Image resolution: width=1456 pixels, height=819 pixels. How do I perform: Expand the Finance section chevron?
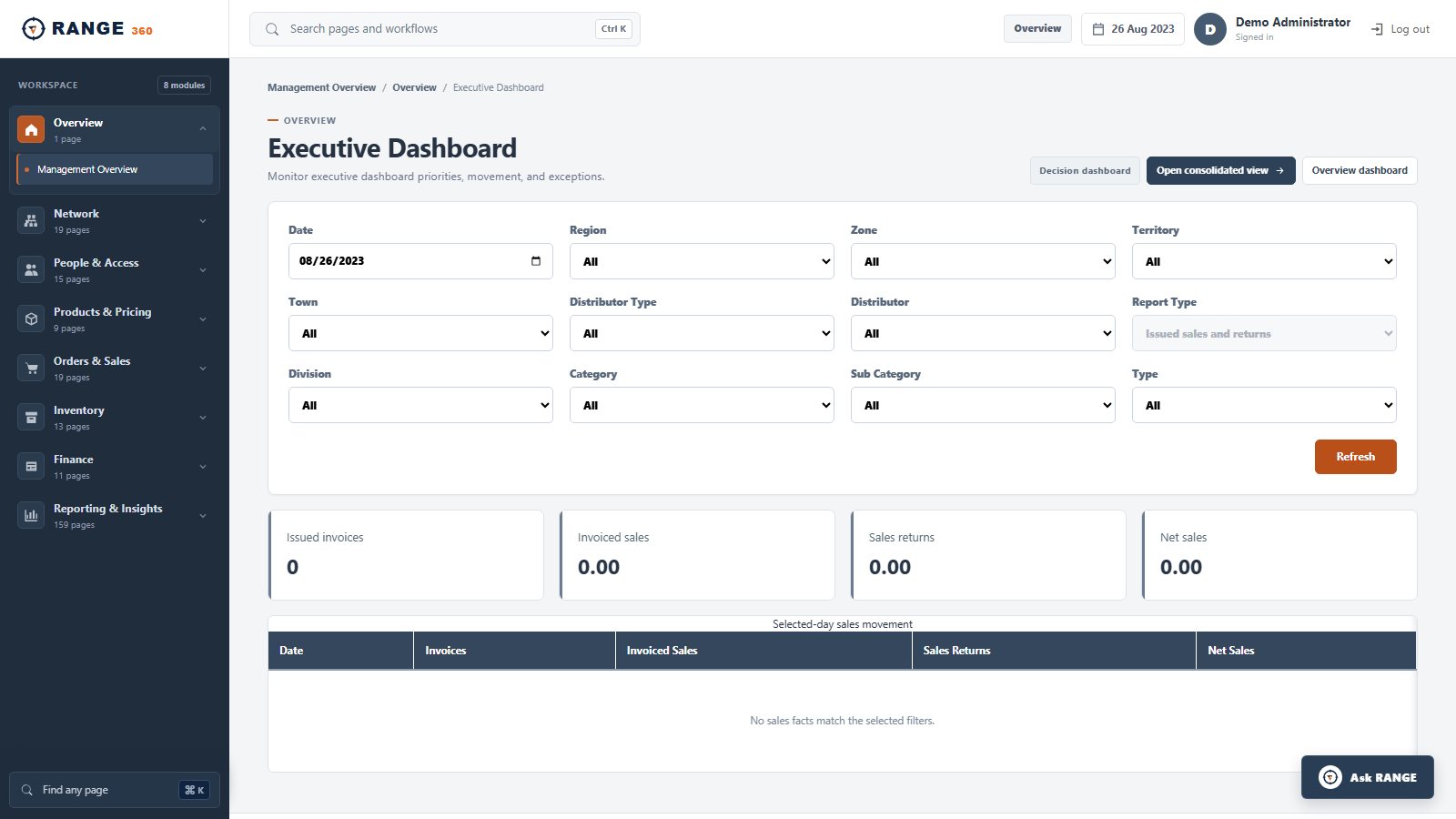coord(203,467)
